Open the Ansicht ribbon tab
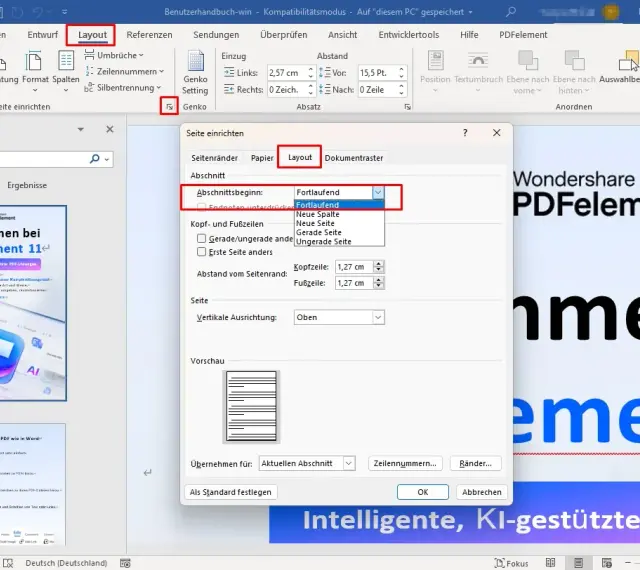Viewport: 640px width, 570px height. 342,35
